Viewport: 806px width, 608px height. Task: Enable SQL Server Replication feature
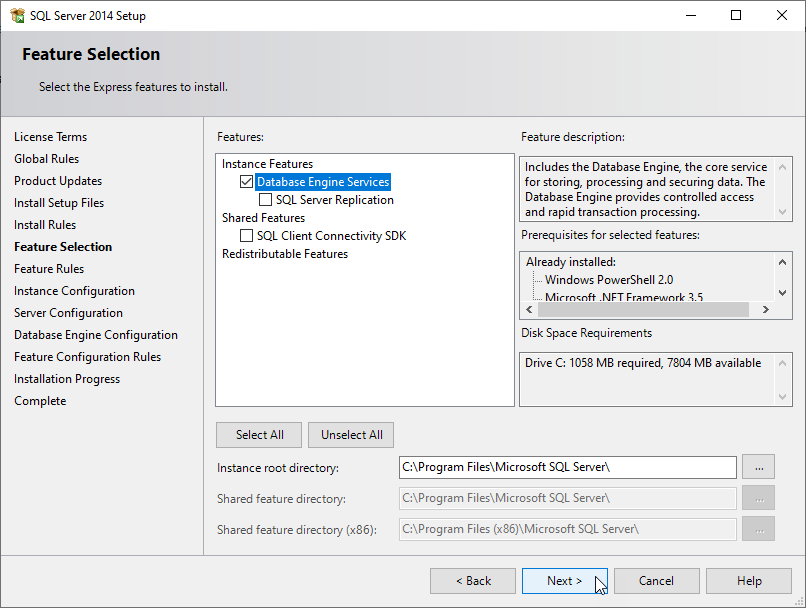tap(265, 200)
